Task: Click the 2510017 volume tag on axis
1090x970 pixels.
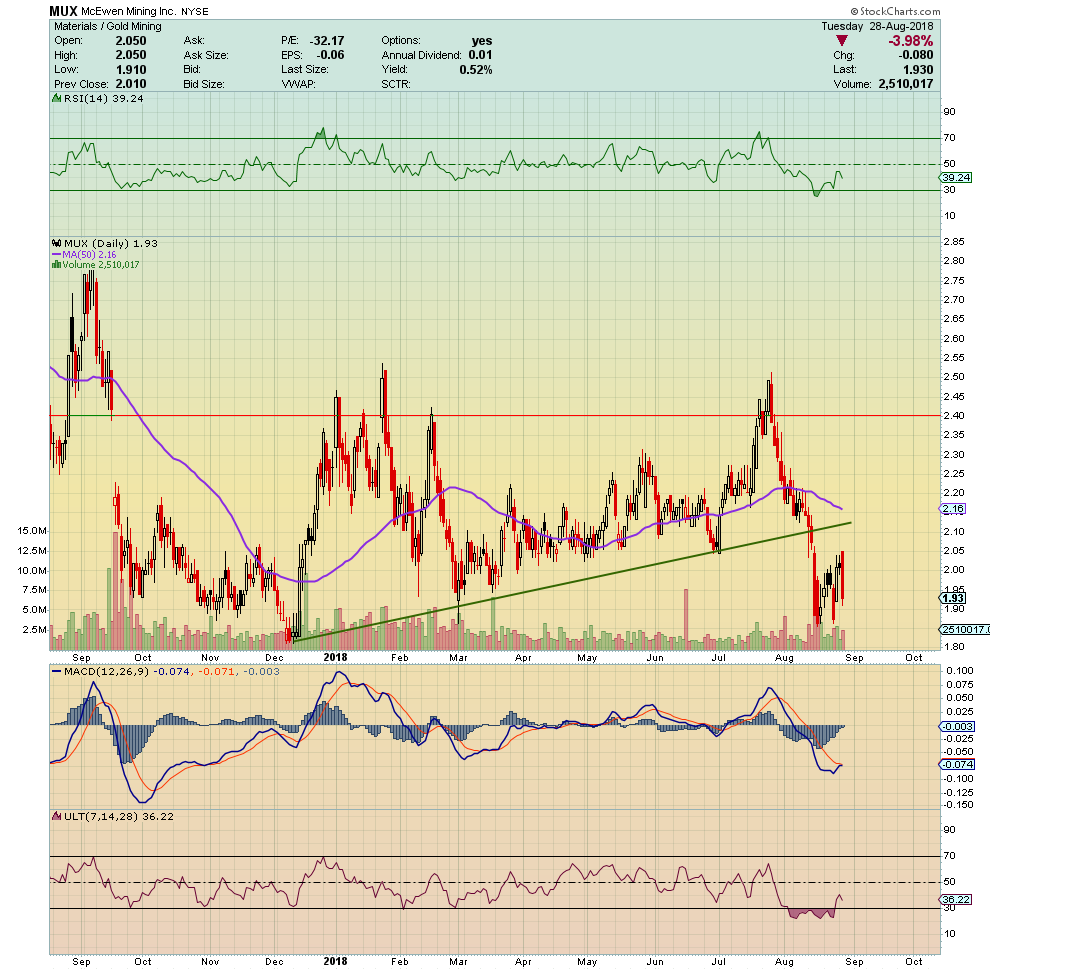Action: pyautogui.click(x=965, y=629)
